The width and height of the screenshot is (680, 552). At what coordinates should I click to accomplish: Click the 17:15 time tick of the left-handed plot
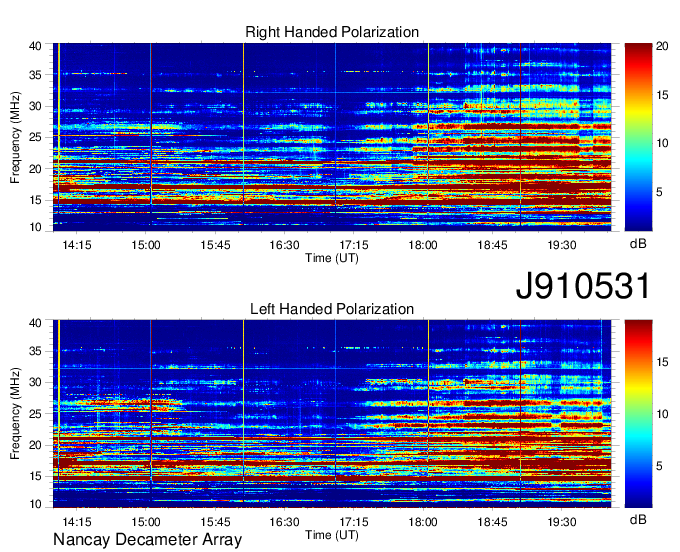point(354,522)
